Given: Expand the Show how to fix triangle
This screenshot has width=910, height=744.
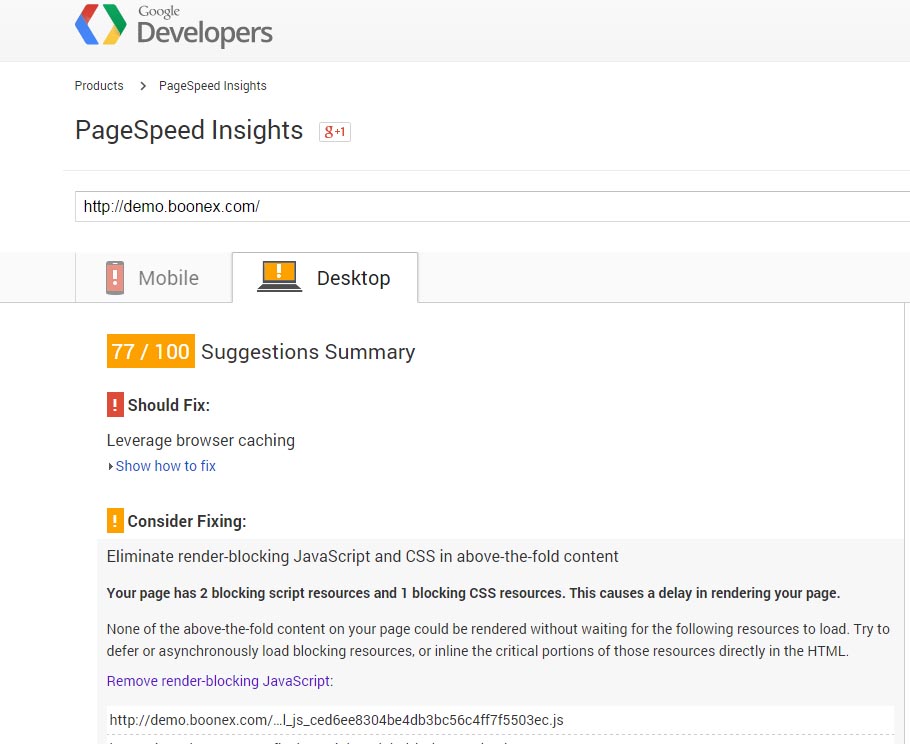Looking at the screenshot, I should pos(110,466).
